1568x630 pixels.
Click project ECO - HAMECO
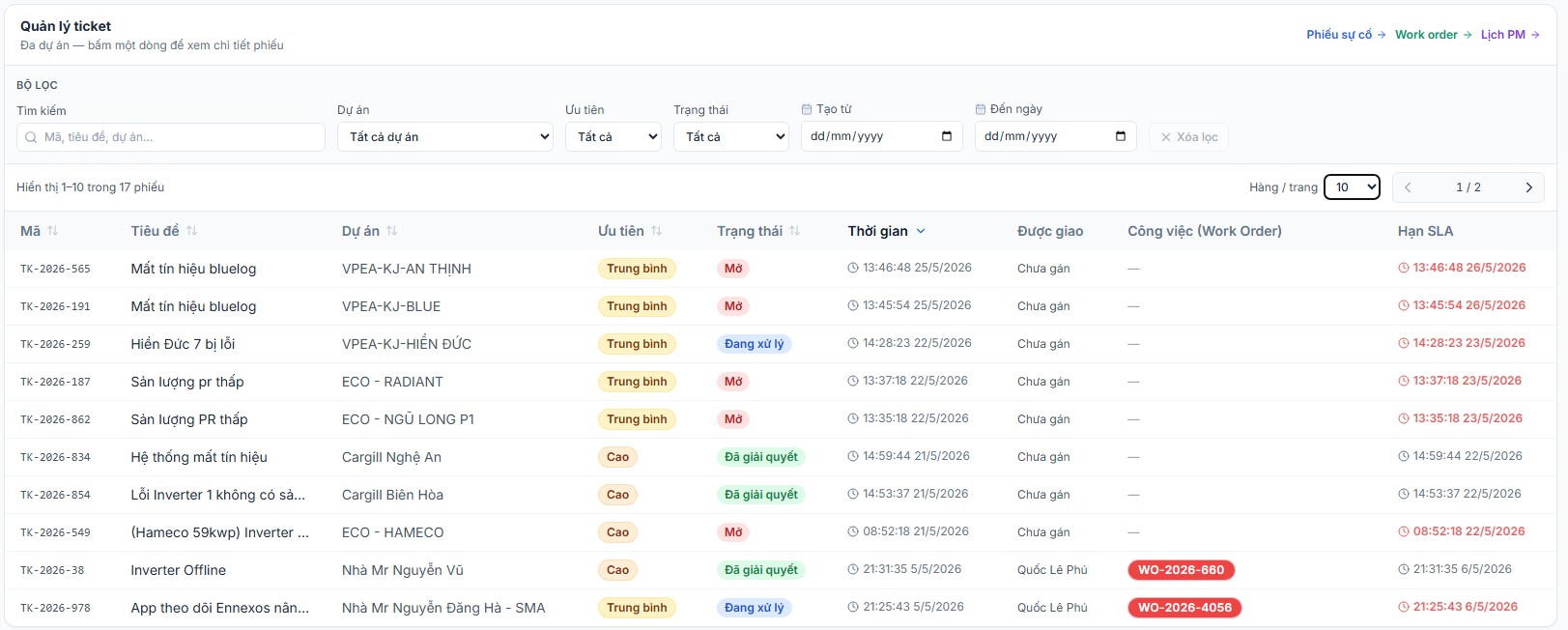click(x=393, y=532)
